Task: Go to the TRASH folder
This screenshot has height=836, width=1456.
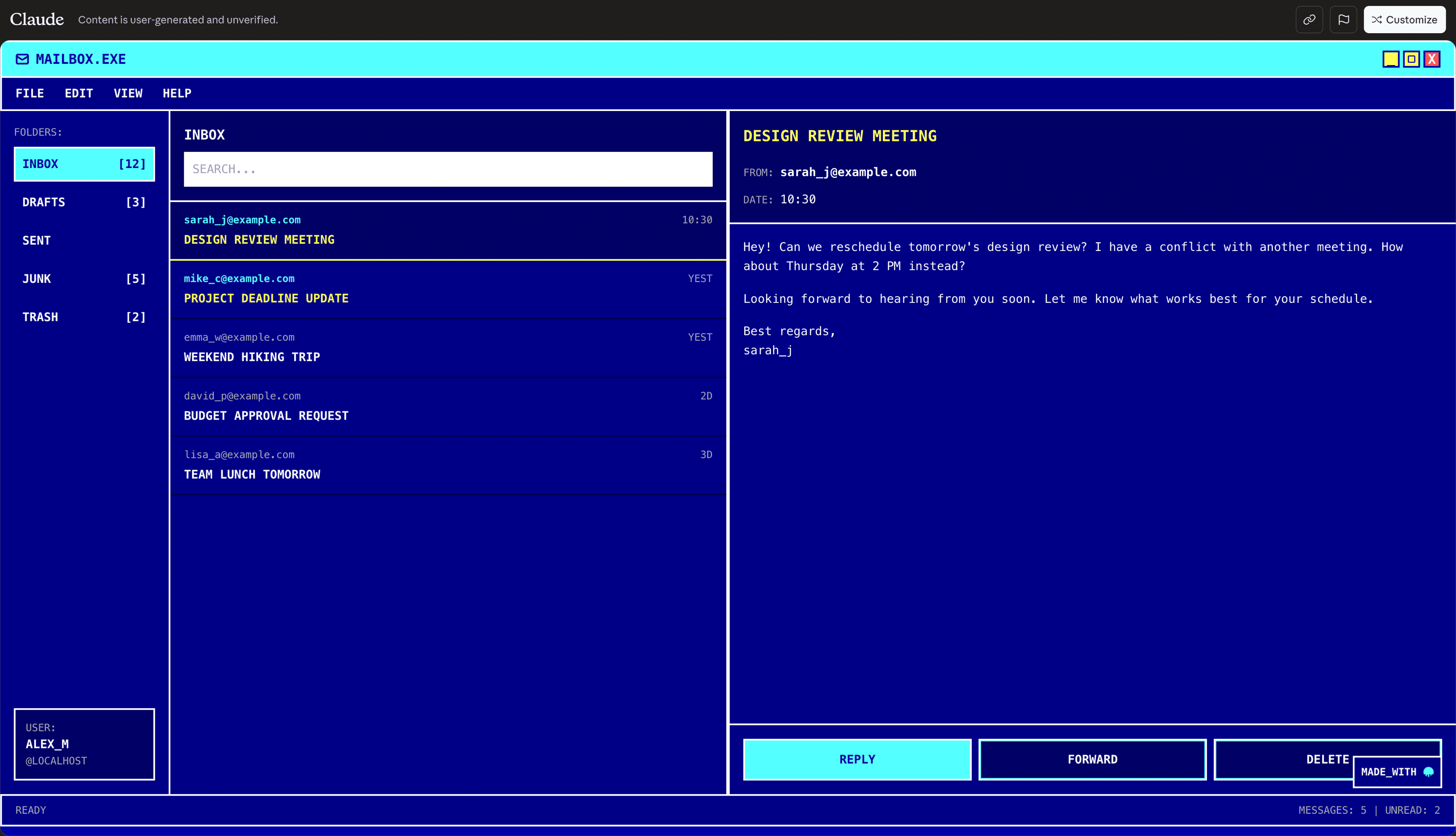Action: pos(84,317)
